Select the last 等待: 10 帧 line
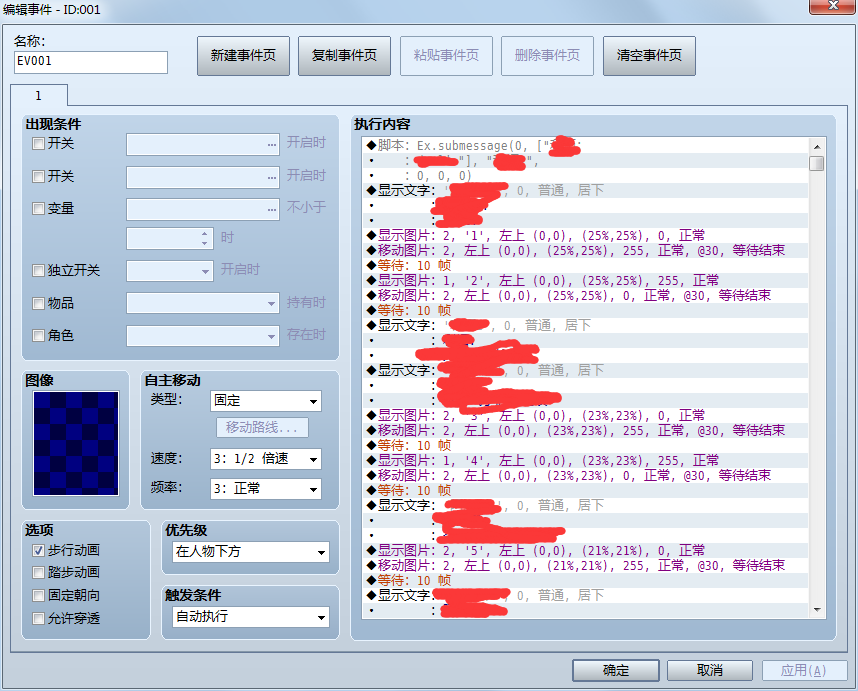The image size is (858, 691). [x=585, y=580]
